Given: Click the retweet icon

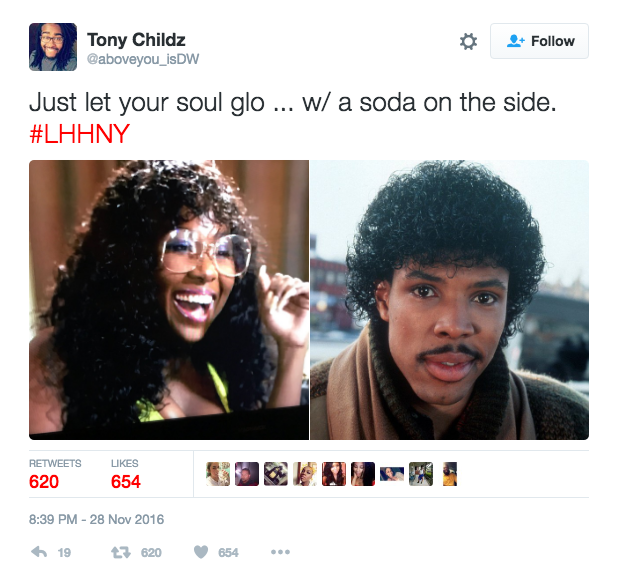Looking at the screenshot, I should pos(121,552).
